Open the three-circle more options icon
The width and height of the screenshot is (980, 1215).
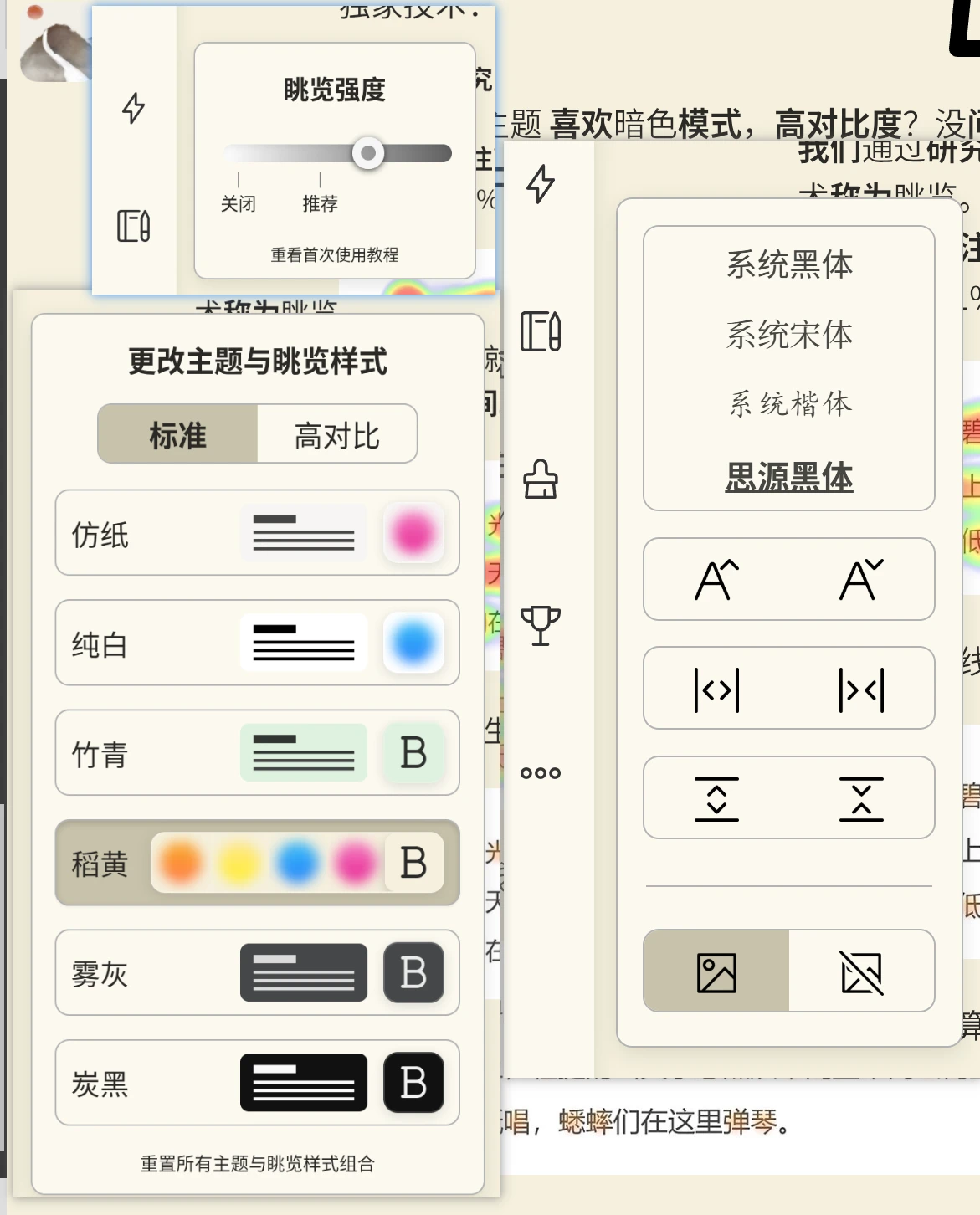(541, 773)
